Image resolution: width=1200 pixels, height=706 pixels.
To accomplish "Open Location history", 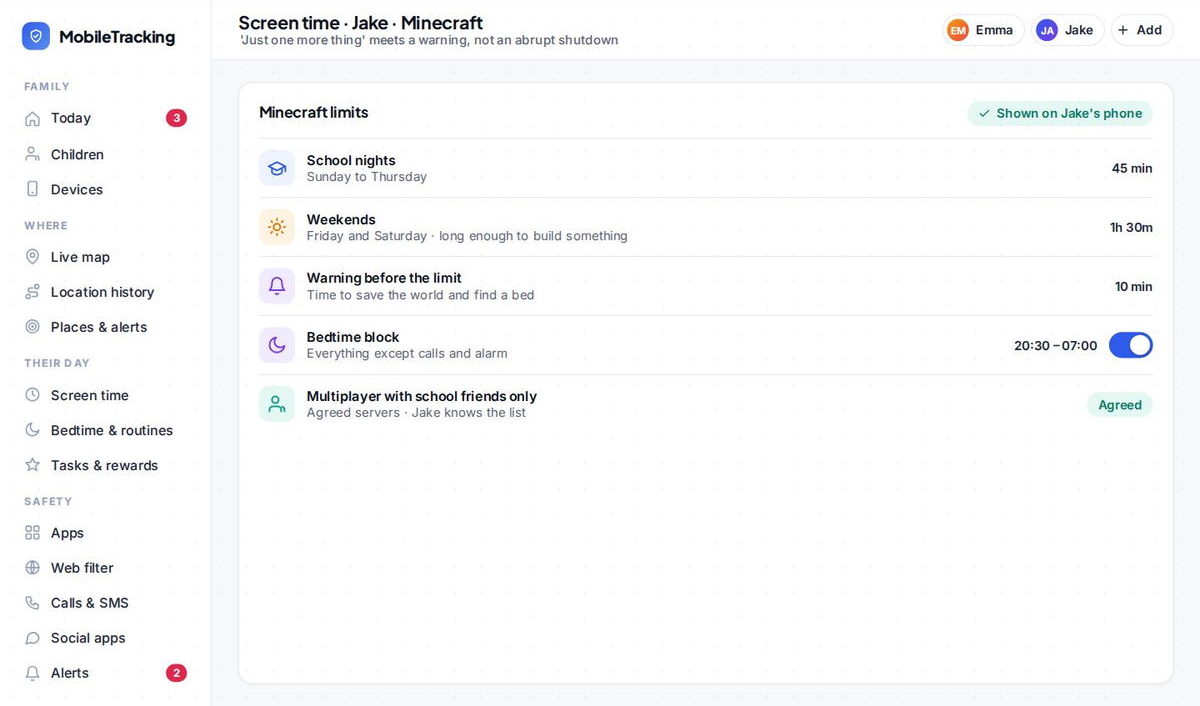I will [x=105, y=292].
